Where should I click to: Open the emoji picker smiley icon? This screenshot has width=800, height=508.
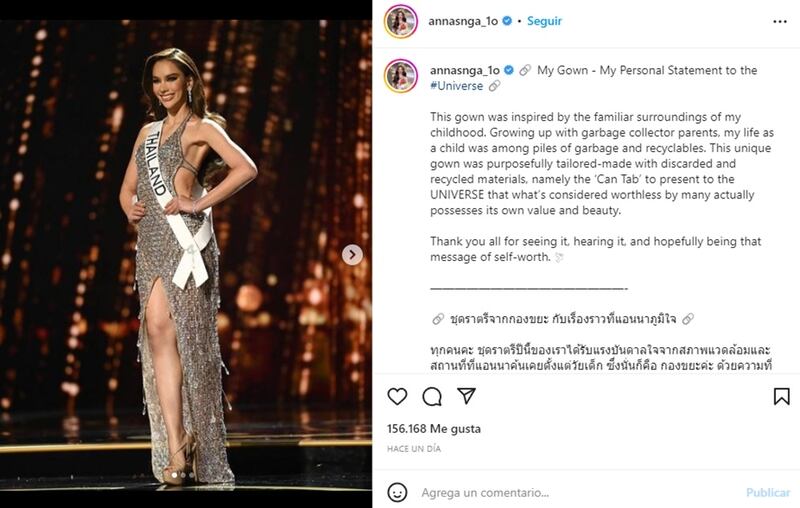tap(397, 493)
